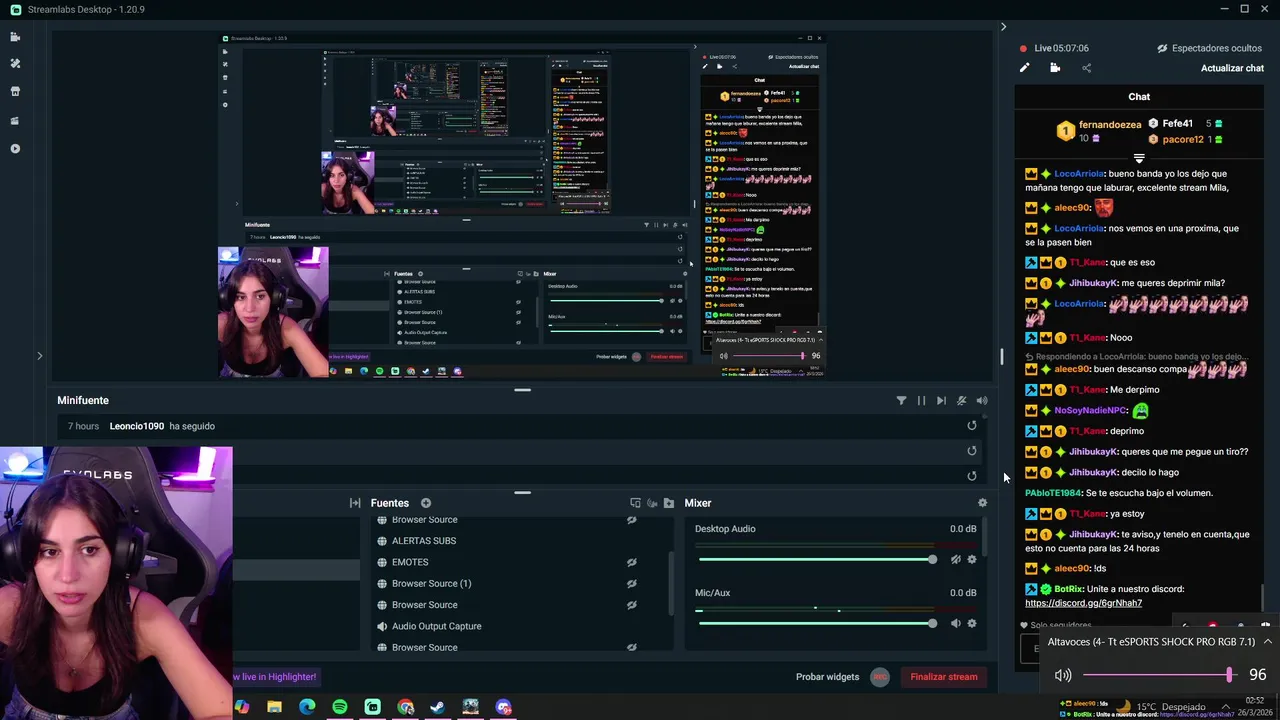
Task: Add a source folder in Fuentes
Action: (x=669, y=503)
